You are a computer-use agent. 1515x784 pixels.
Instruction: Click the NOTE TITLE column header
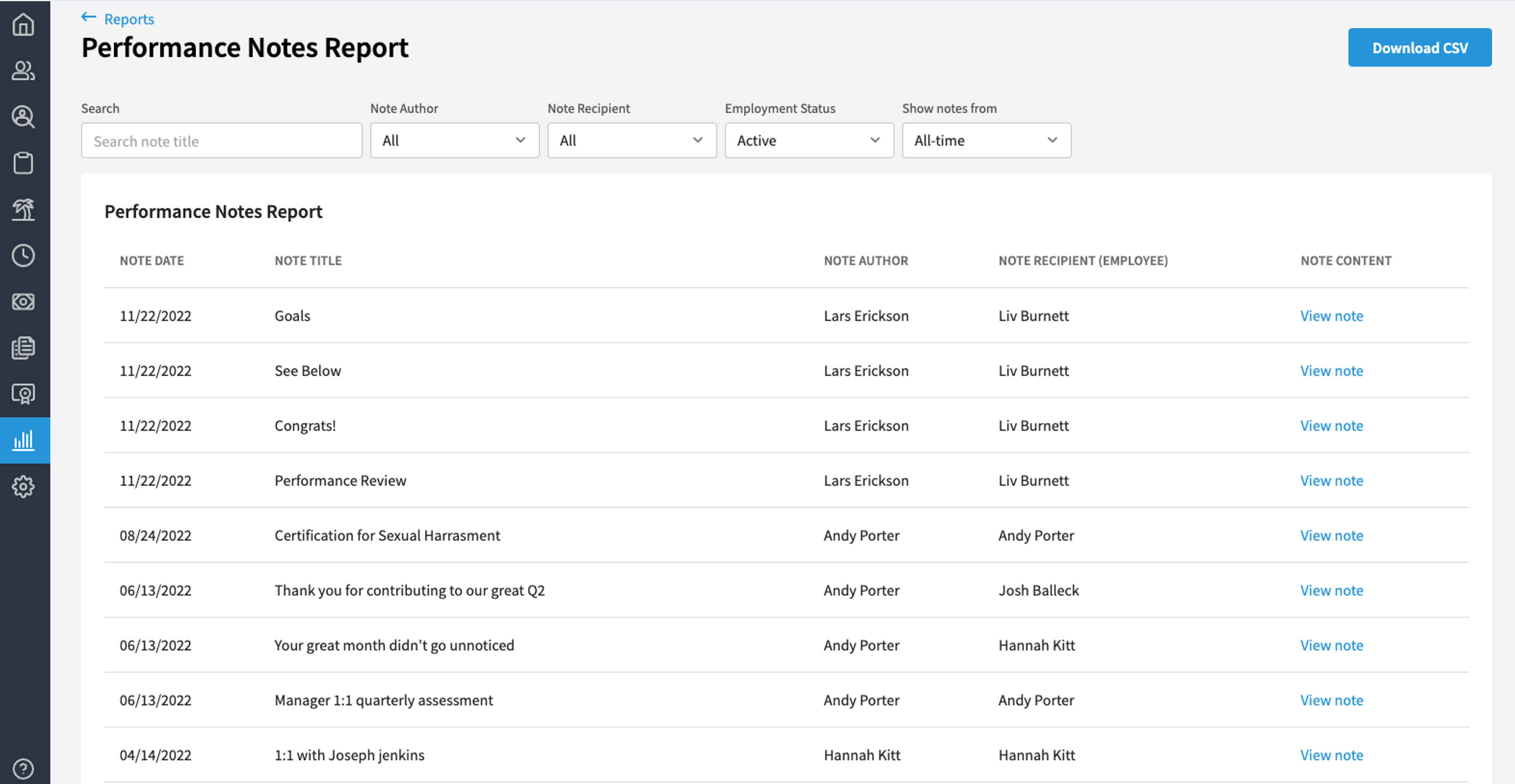point(308,260)
